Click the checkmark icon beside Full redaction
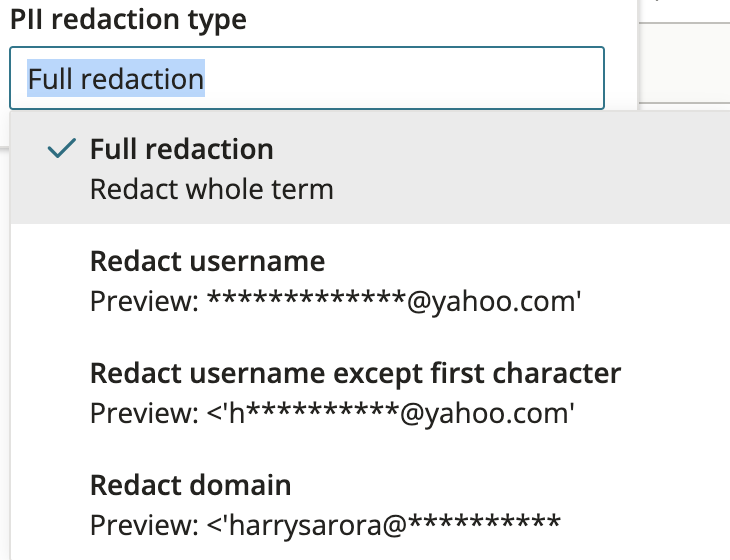The image size is (730, 560). tap(61, 148)
